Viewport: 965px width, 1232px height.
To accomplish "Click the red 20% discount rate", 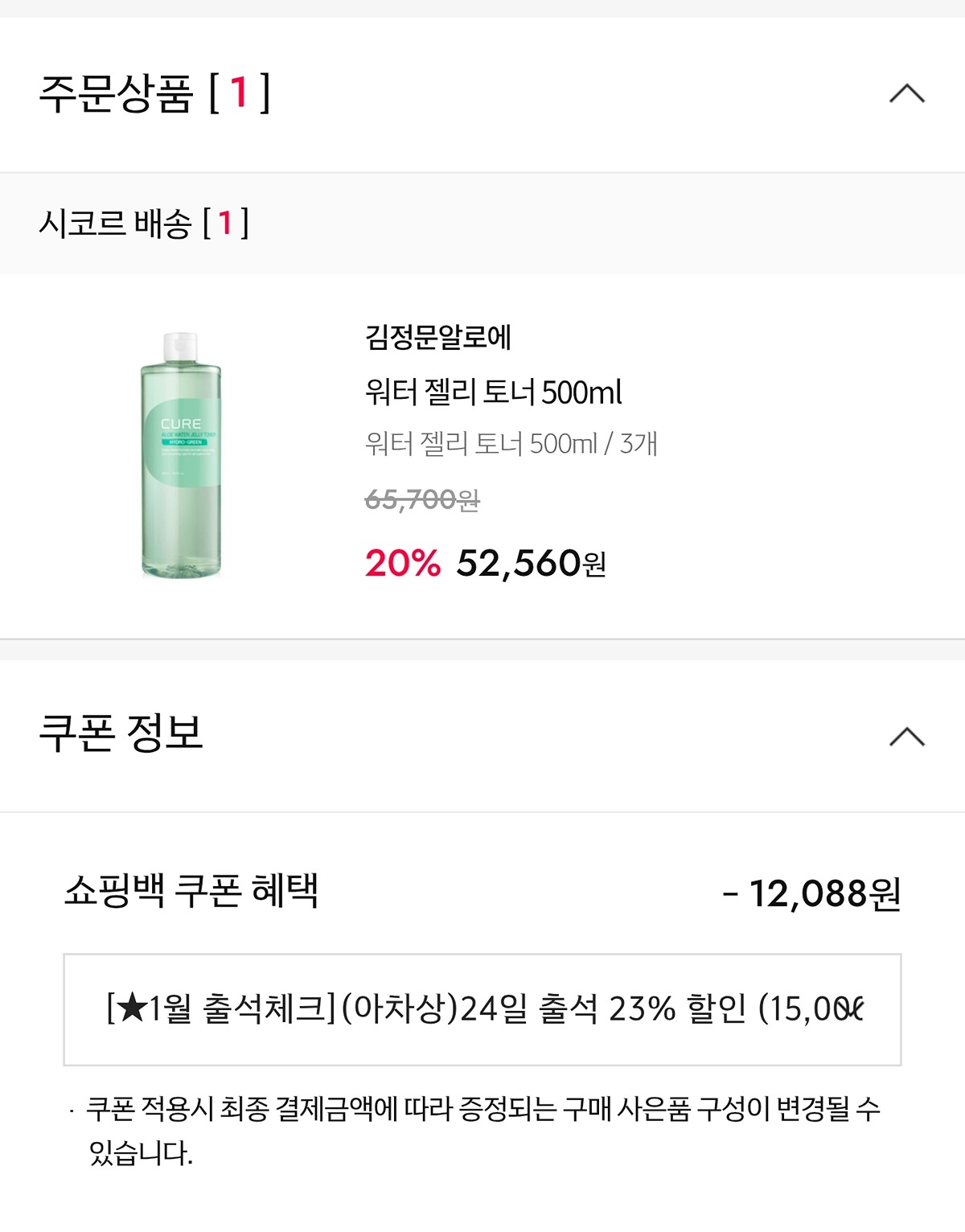I will click(403, 564).
